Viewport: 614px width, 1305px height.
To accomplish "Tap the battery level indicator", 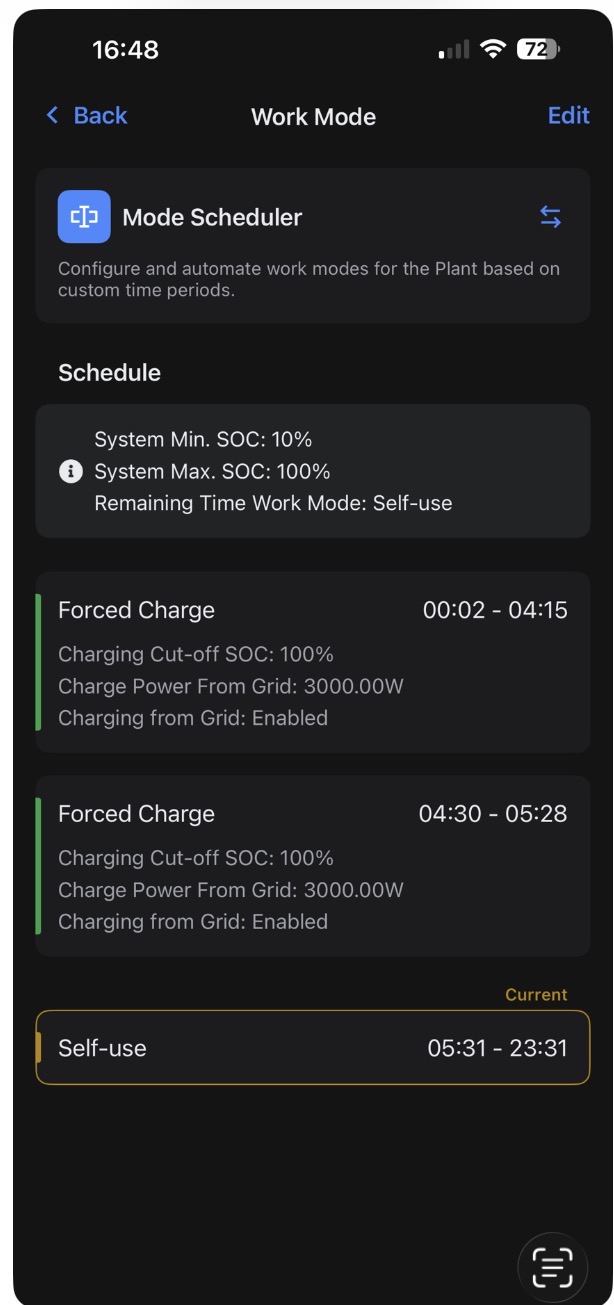I will 538,50.
